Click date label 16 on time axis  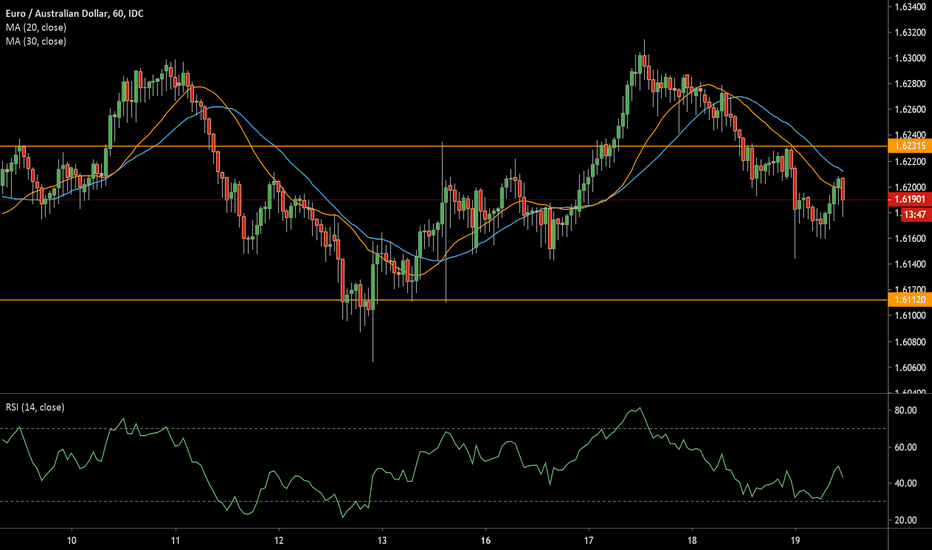485,539
